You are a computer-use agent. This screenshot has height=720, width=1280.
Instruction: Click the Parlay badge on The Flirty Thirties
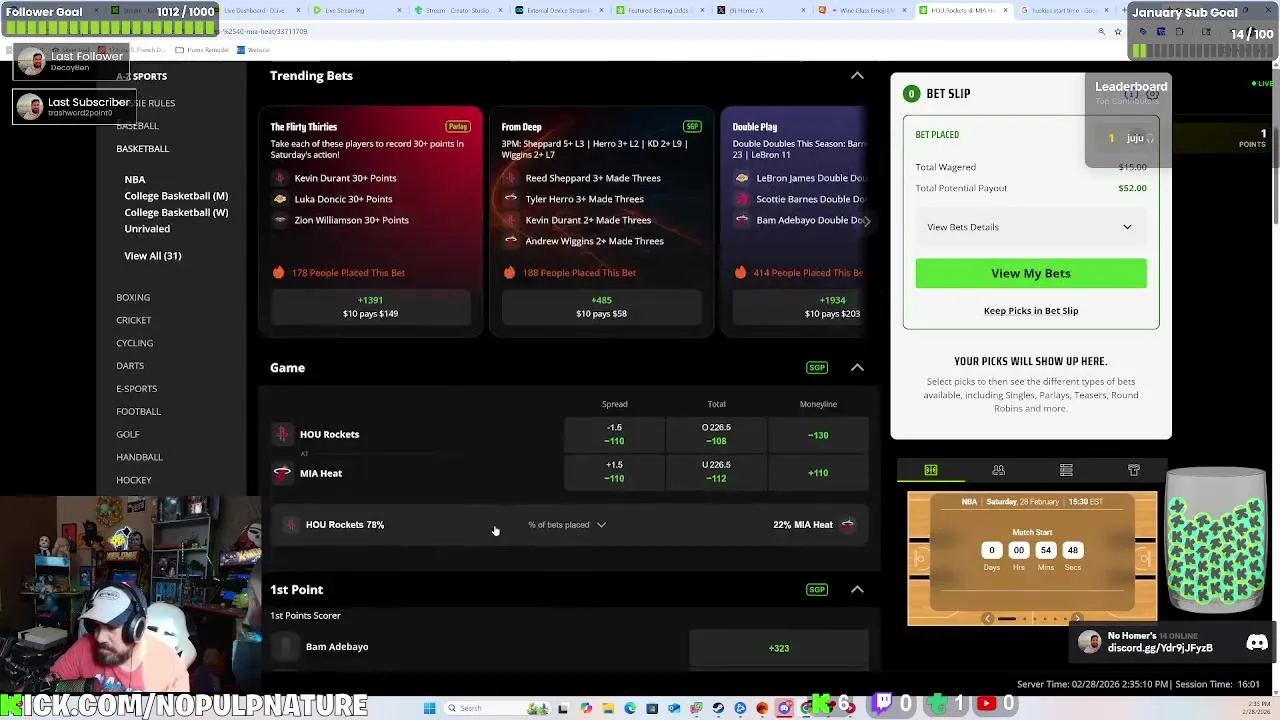[457, 127]
